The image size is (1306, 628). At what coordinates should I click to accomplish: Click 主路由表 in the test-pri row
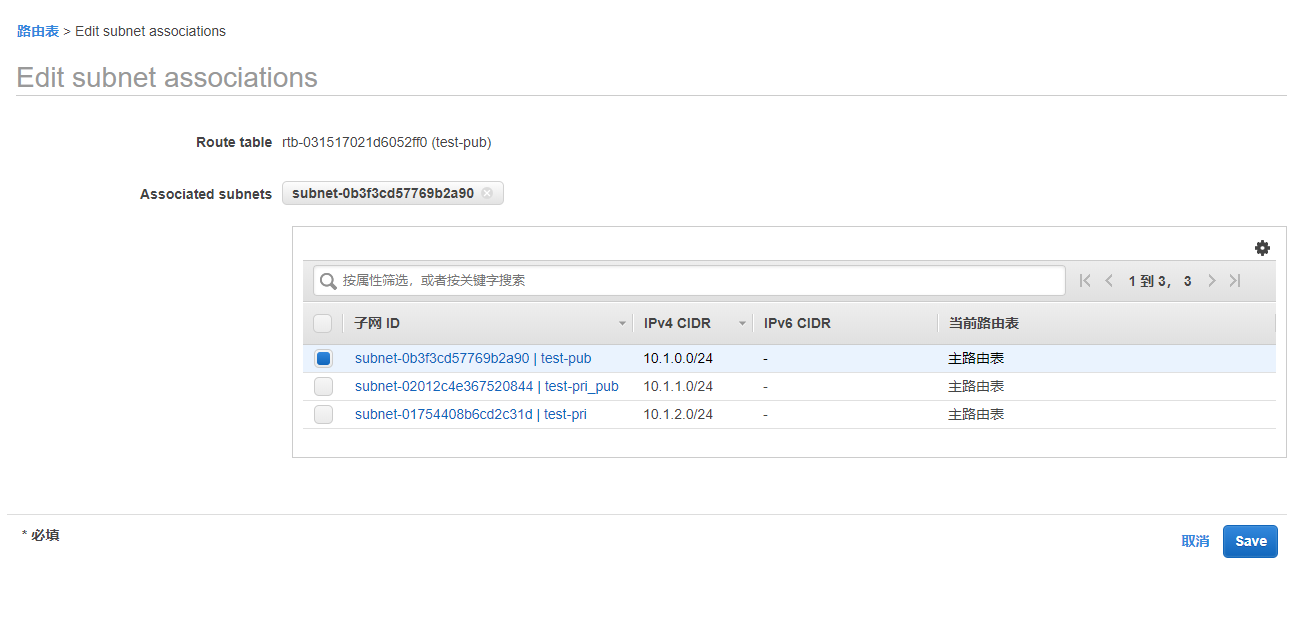(976, 414)
